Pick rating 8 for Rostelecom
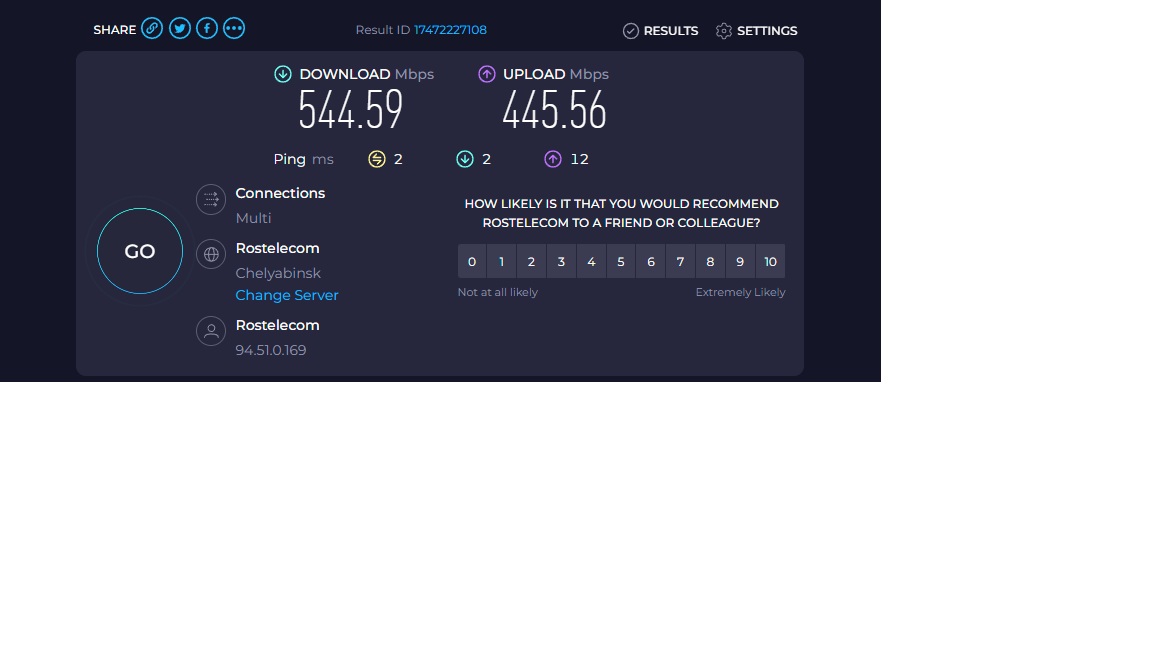Image resolution: width=1152 pixels, height=648 pixels. pyautogui.click(x=710, y=262)
